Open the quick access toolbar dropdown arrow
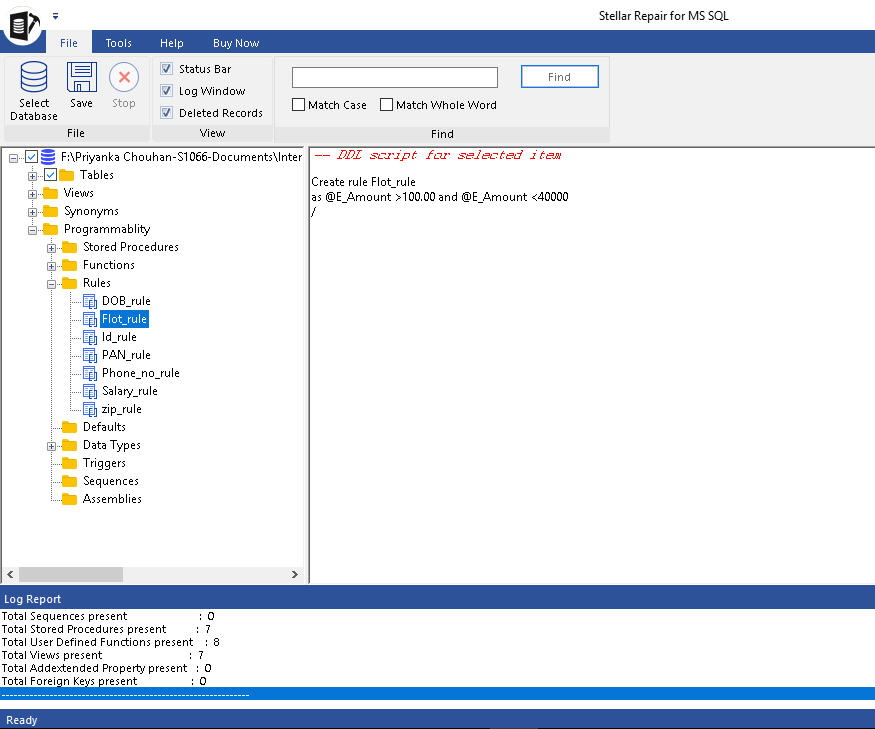Image resolution: width=875 pixels, height=729 pixels. coord(55,16)
